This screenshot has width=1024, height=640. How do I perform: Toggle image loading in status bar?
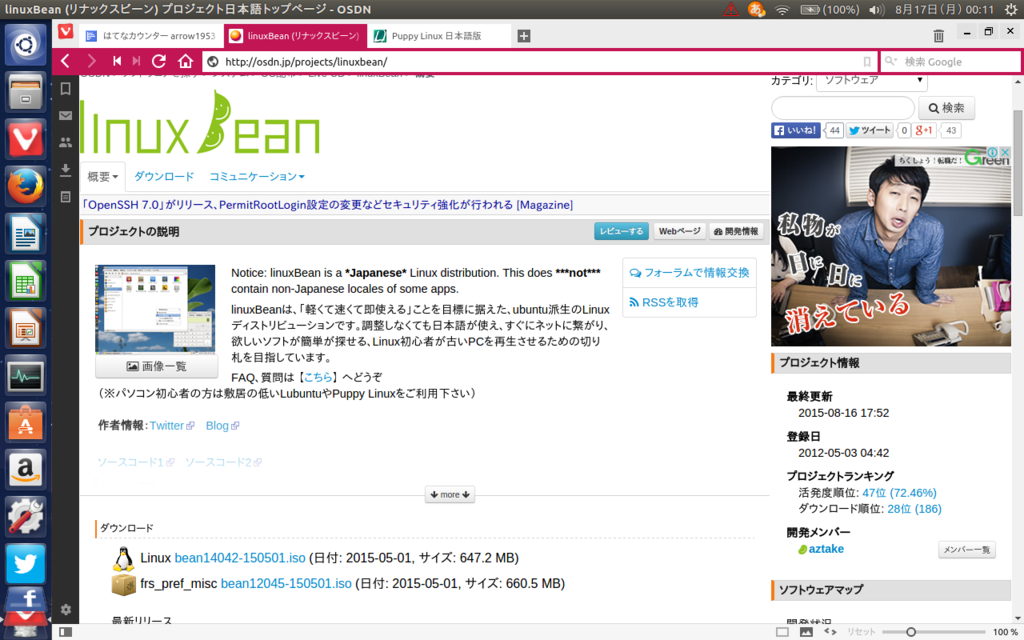[x=807, y=632]
